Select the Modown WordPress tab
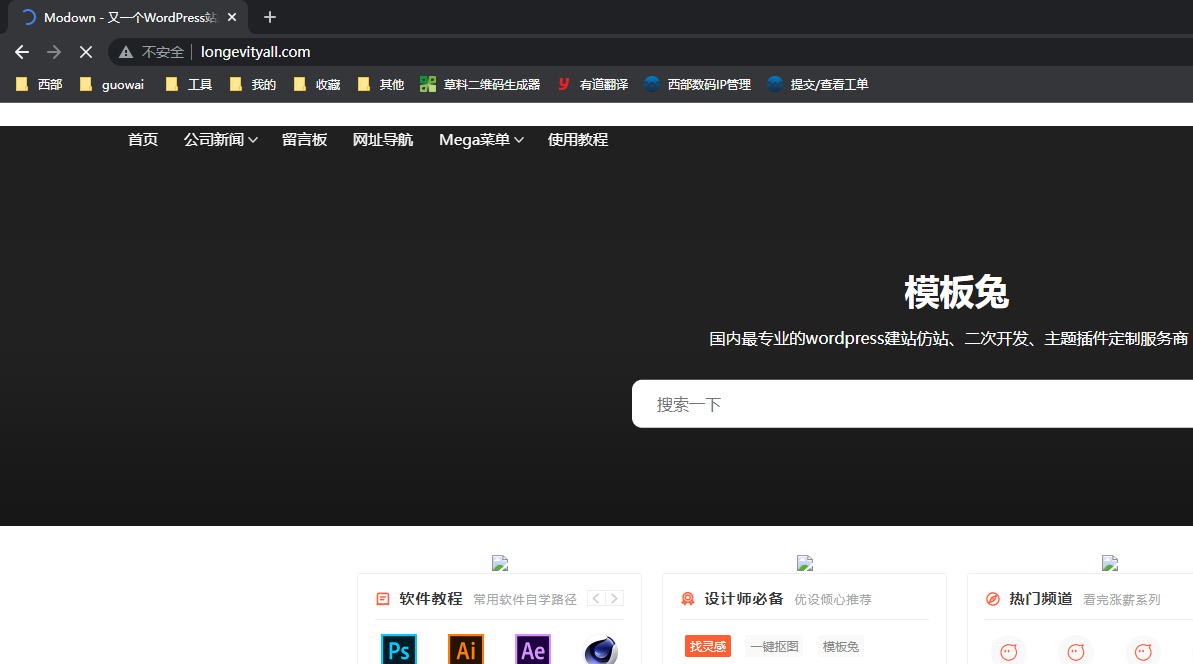Viewport: 1193px width, 664px height. 129,17
